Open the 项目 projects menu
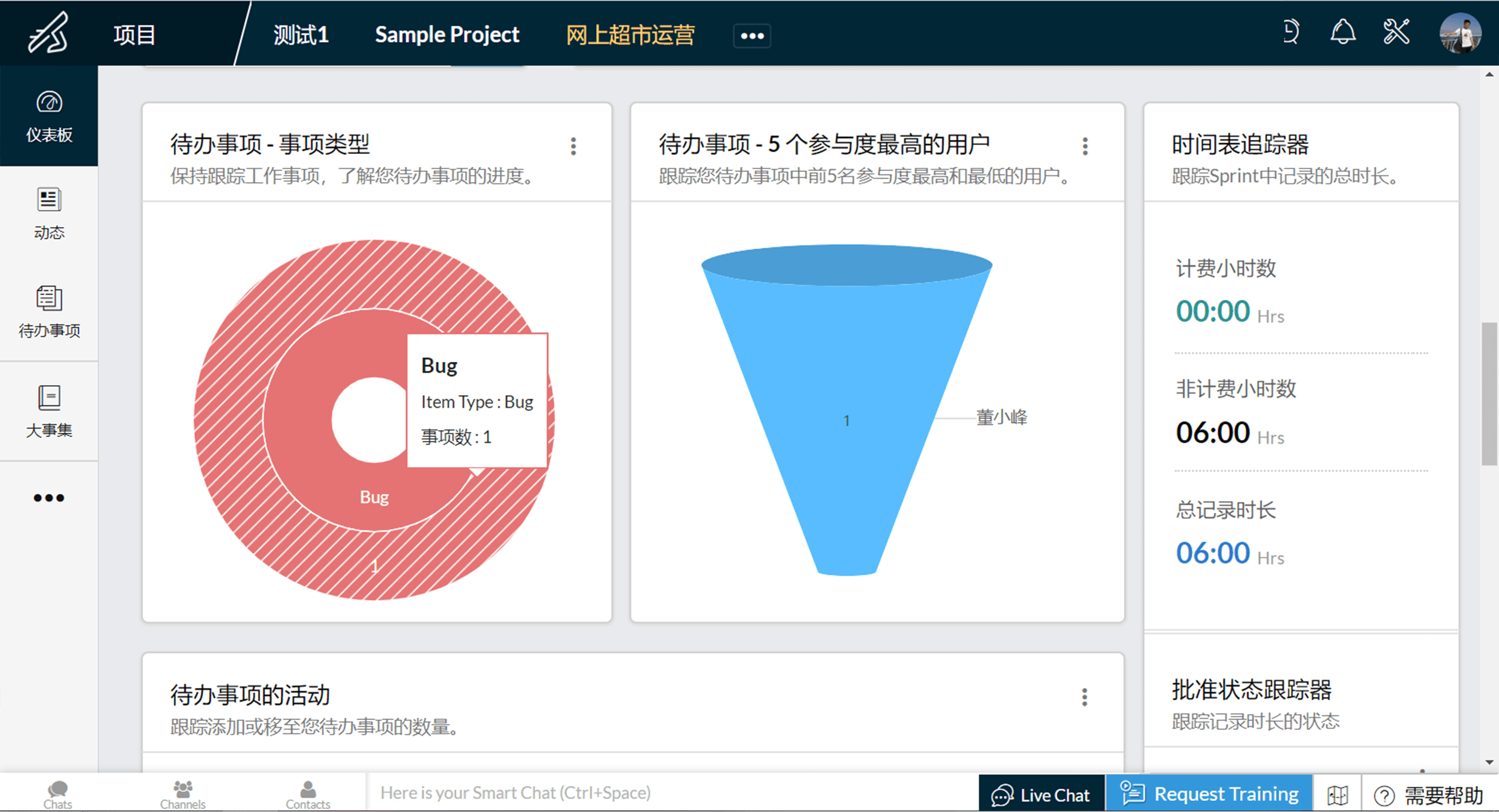Screen dimensions: 1499x812 click(x=135, y=35)
